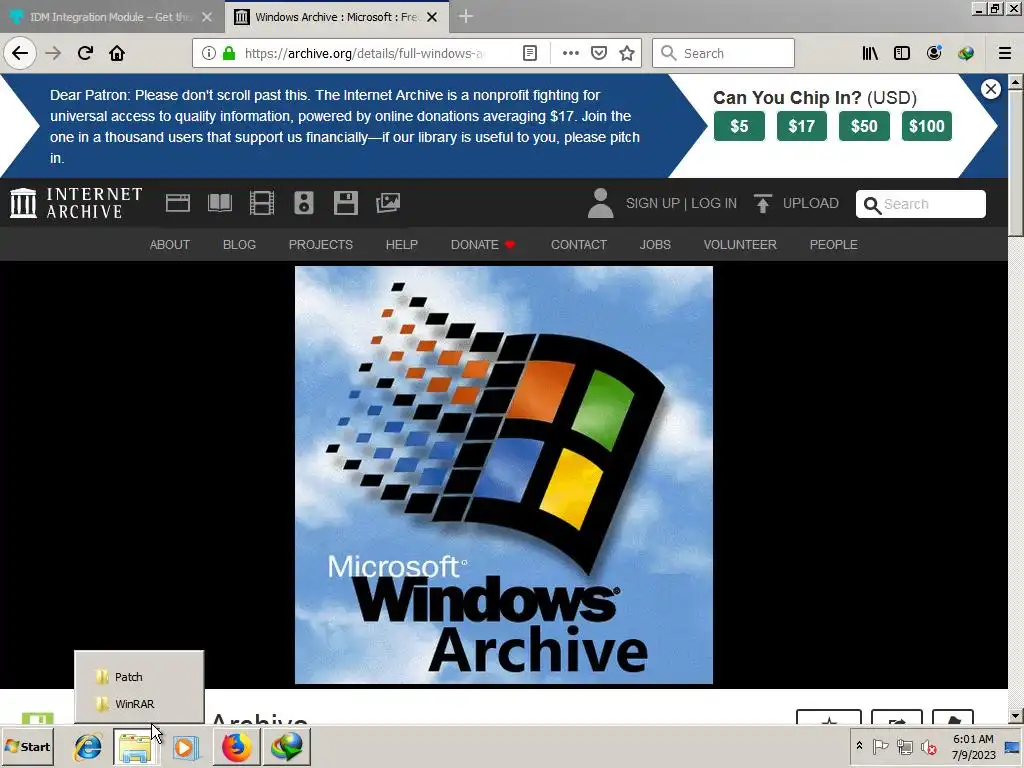Open page actions three-dot menu
Screen dimensions: 1024x768
(x=570, y=54)
